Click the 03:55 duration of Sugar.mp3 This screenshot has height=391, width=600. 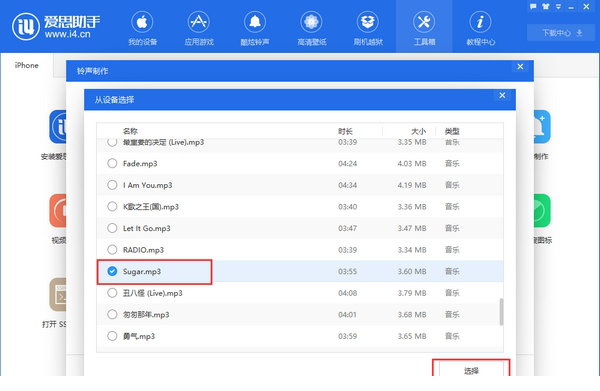[347, 272]
